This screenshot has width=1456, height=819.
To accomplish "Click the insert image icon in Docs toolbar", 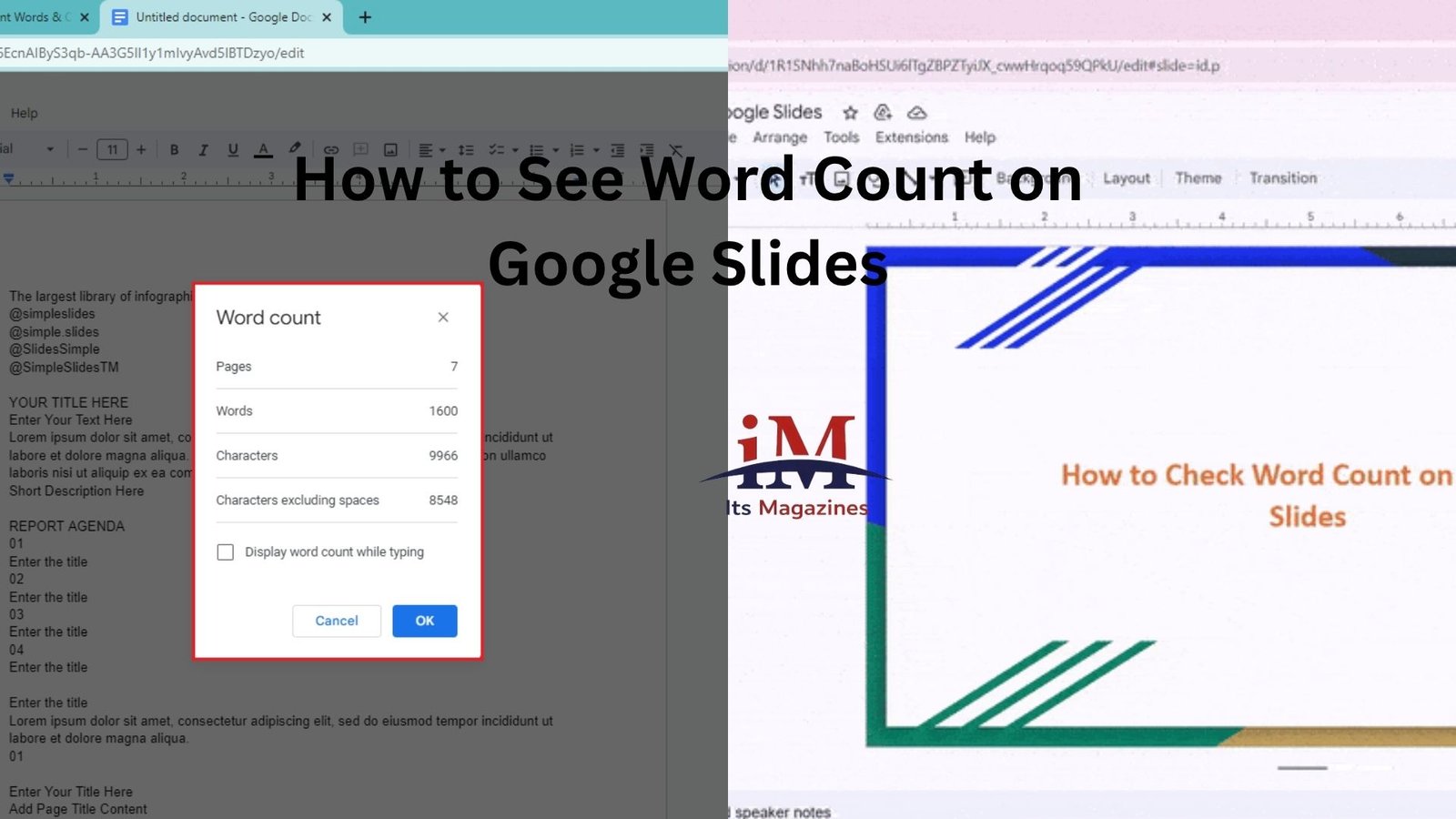I will pos(390,150).
